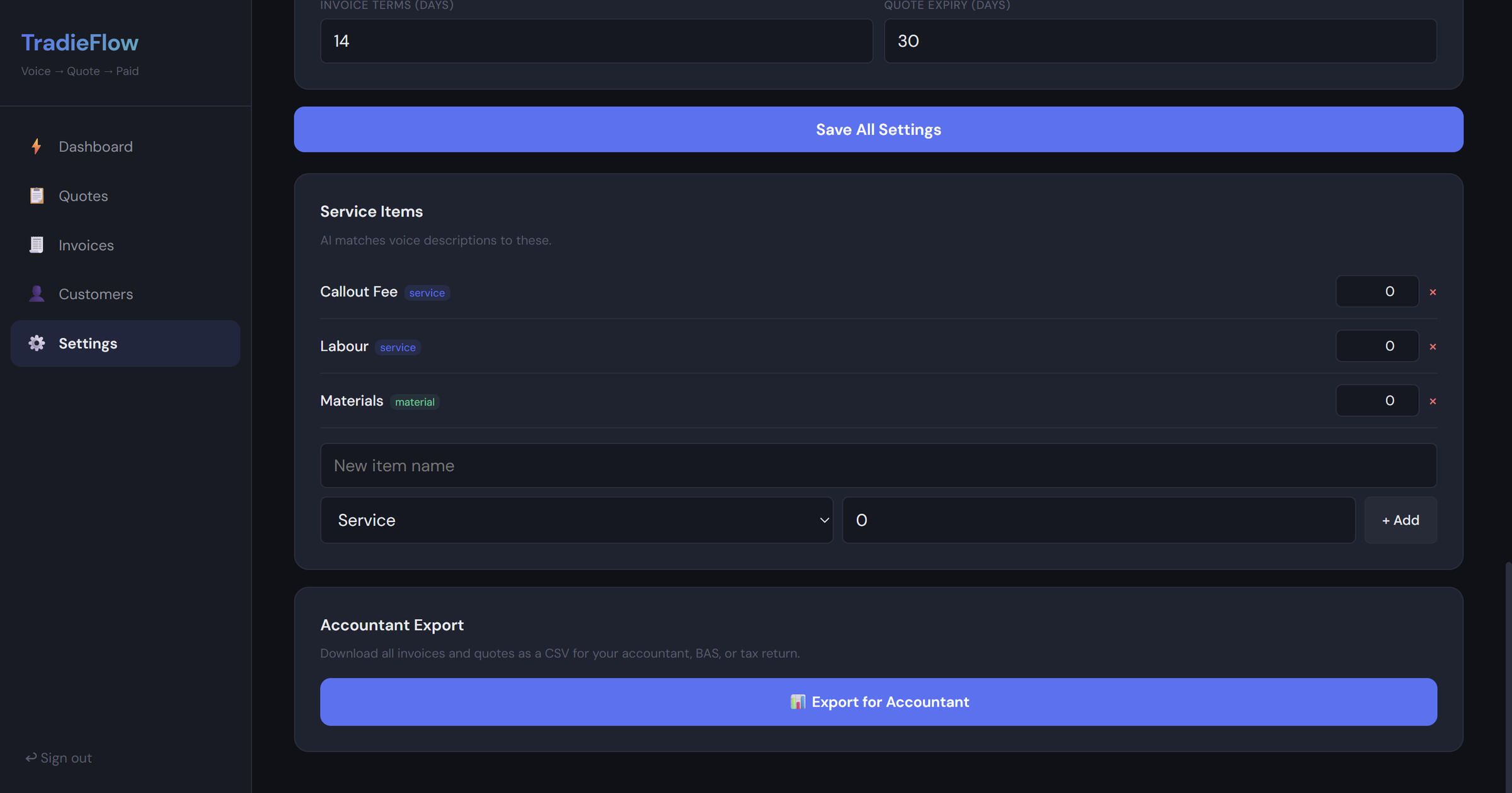Screen dimensions: 1512x793
Task: Go to the Customers page
Action: (96, 294)
